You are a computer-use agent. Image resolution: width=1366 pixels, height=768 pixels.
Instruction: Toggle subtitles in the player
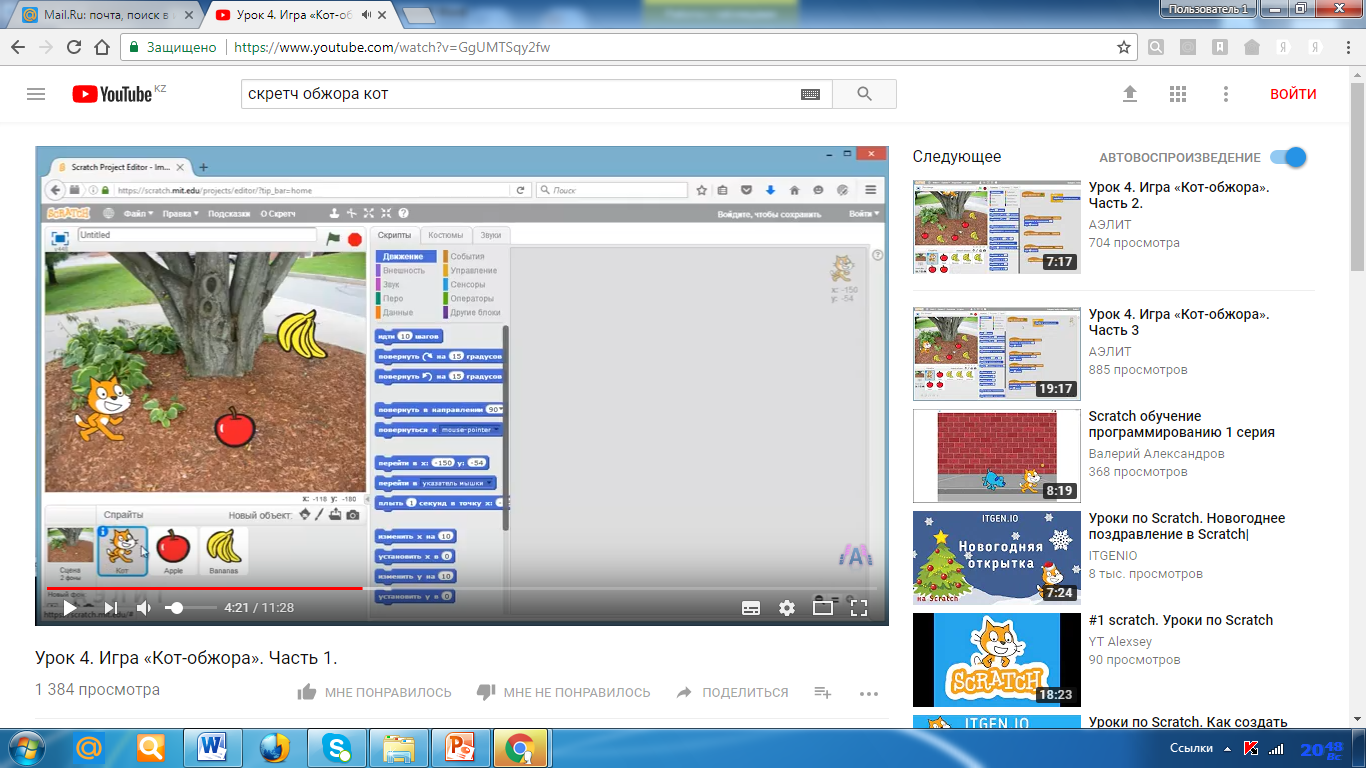coord(751,607)
